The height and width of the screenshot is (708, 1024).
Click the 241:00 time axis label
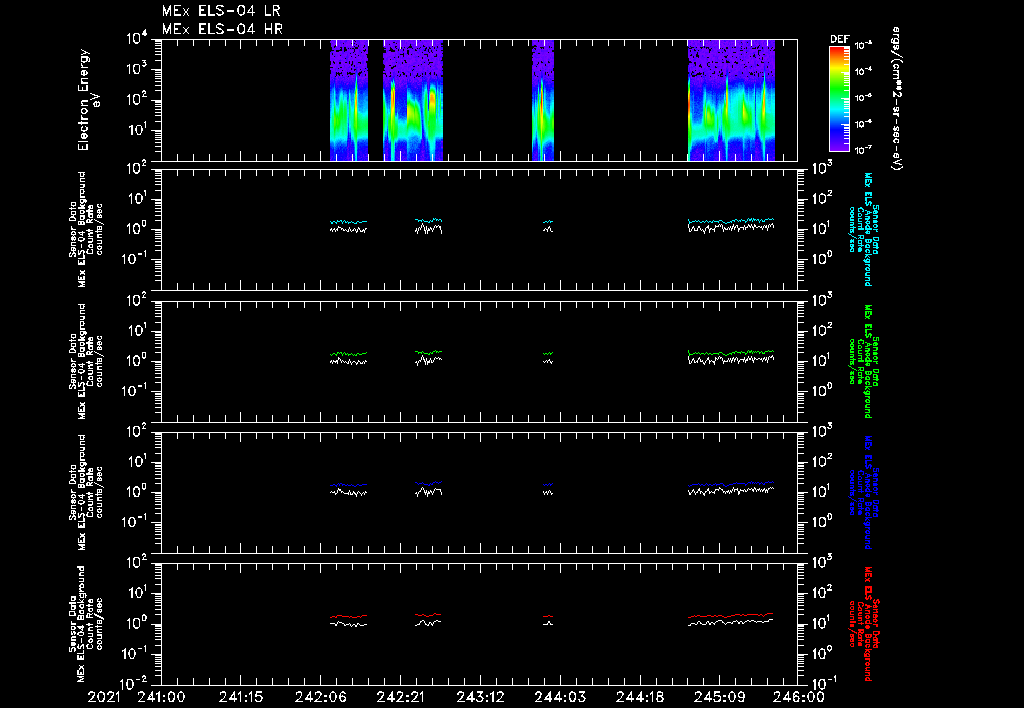pyautogui.click(x=161, y=698)
